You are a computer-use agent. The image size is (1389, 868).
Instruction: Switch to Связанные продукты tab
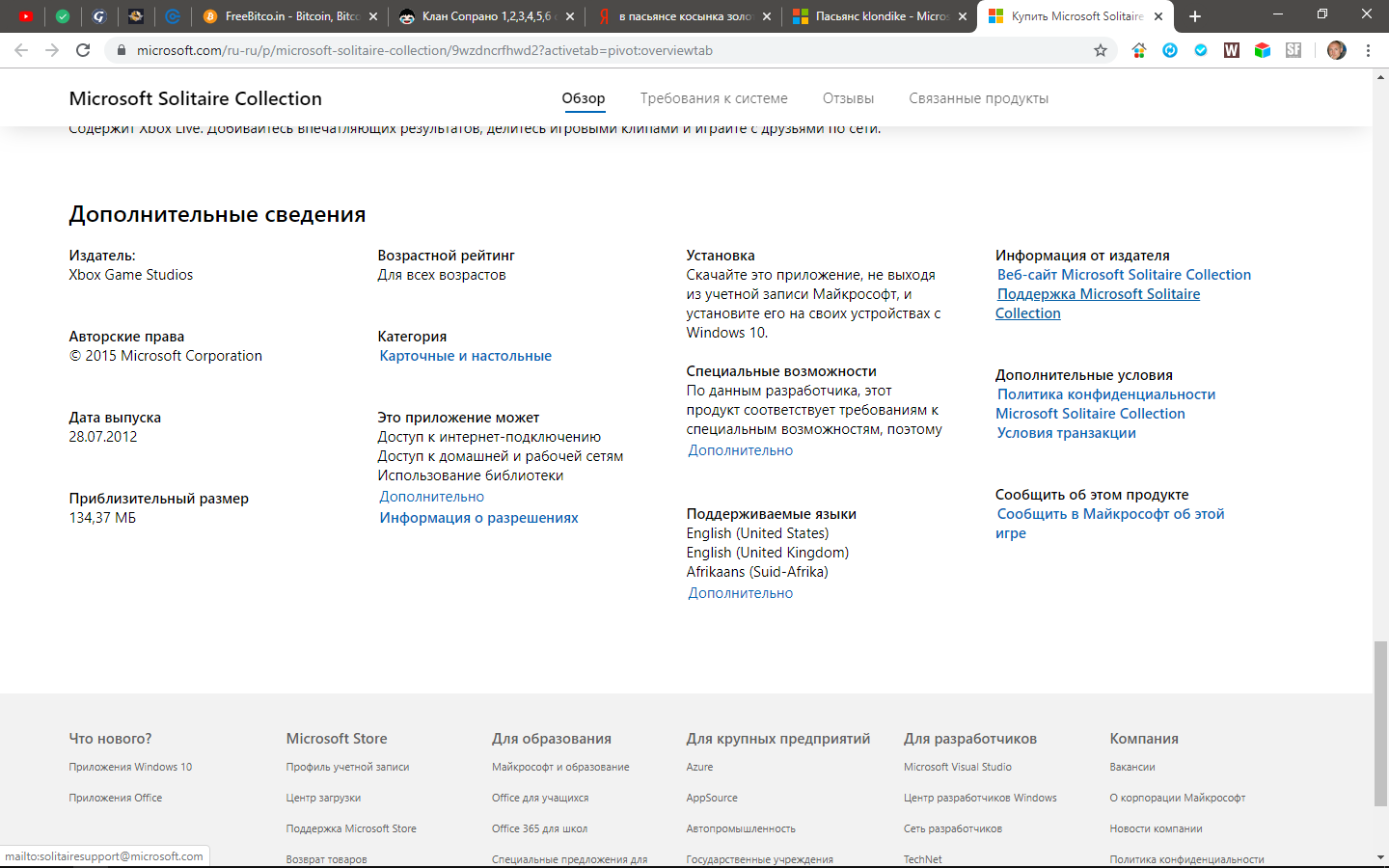click(x=978, y=98)
